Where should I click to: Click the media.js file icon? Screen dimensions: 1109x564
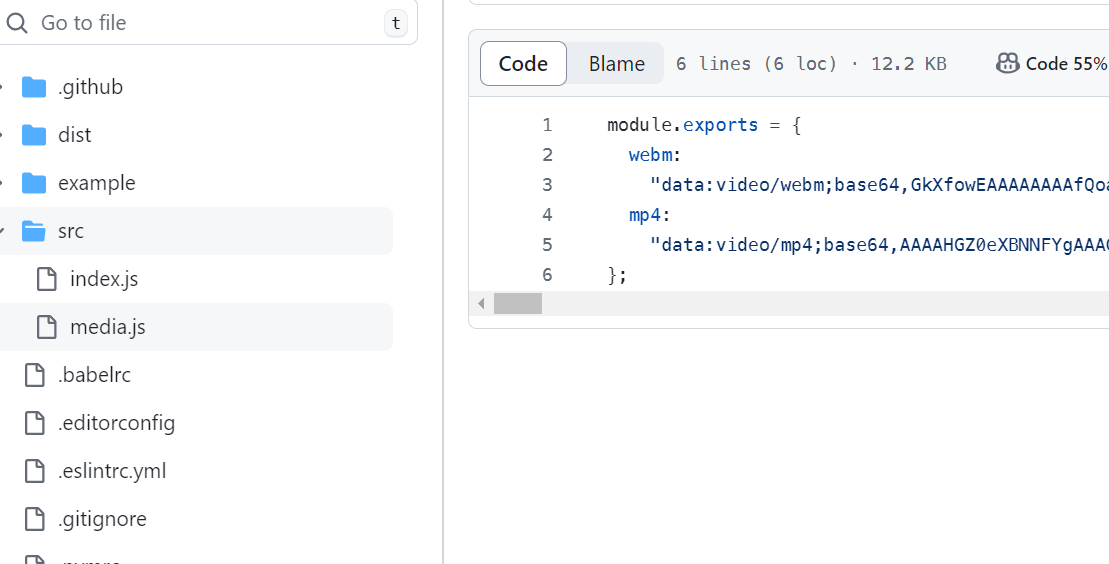tap(47, 327)
